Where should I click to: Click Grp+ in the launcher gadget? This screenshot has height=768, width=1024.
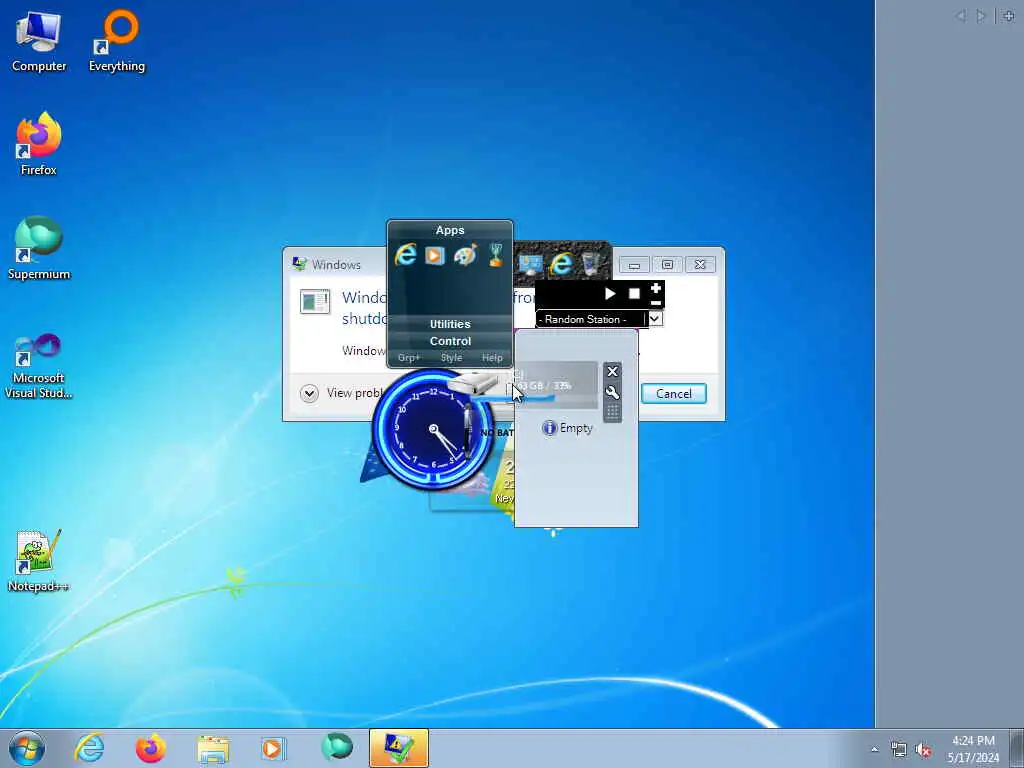click(x=409, y=358)
